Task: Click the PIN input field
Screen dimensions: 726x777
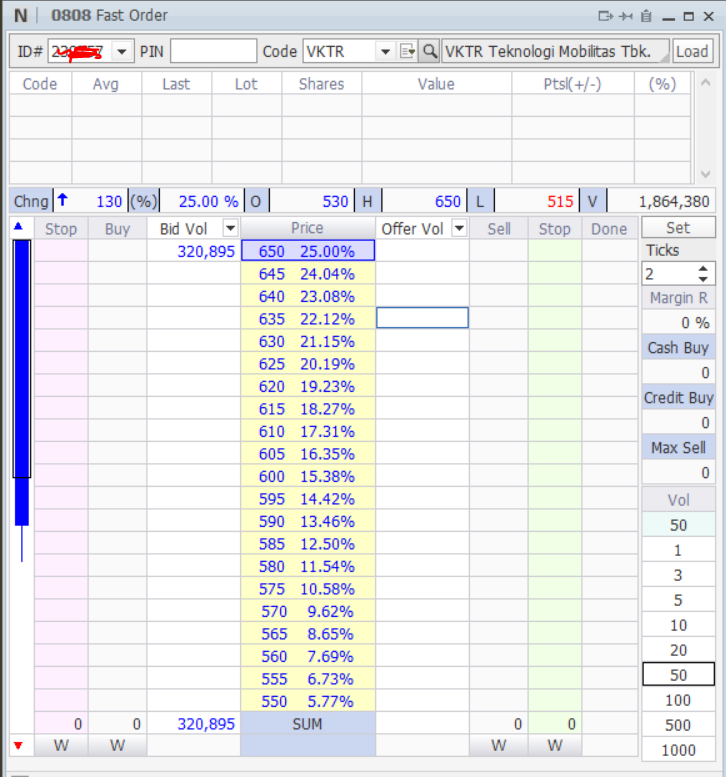Action: (x=213, y=51)
